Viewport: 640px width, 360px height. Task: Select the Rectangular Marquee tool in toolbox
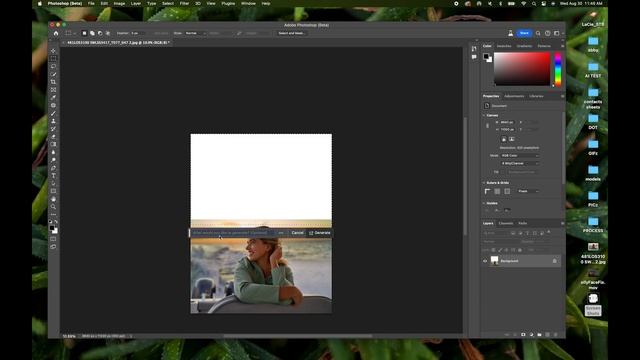click(53, 58)
